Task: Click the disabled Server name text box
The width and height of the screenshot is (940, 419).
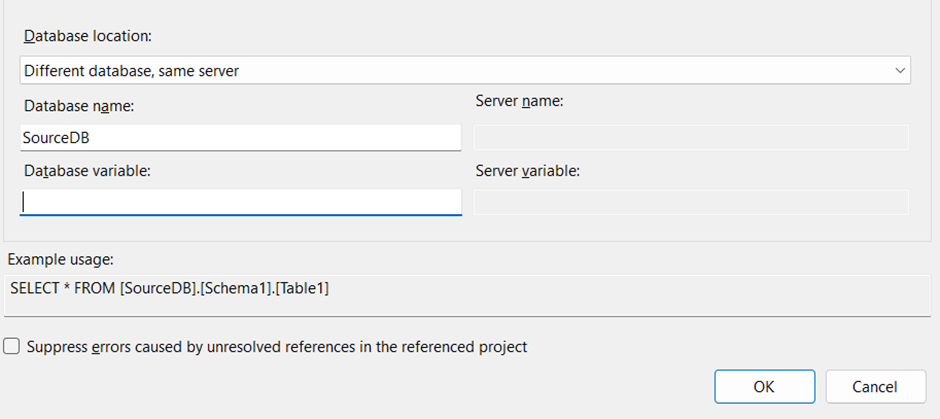Action: (x=691, y=137)
